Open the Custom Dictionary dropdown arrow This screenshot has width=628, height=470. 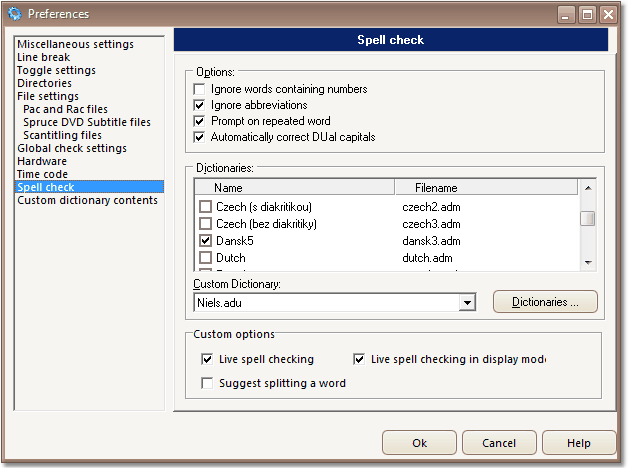coord(467,303)
